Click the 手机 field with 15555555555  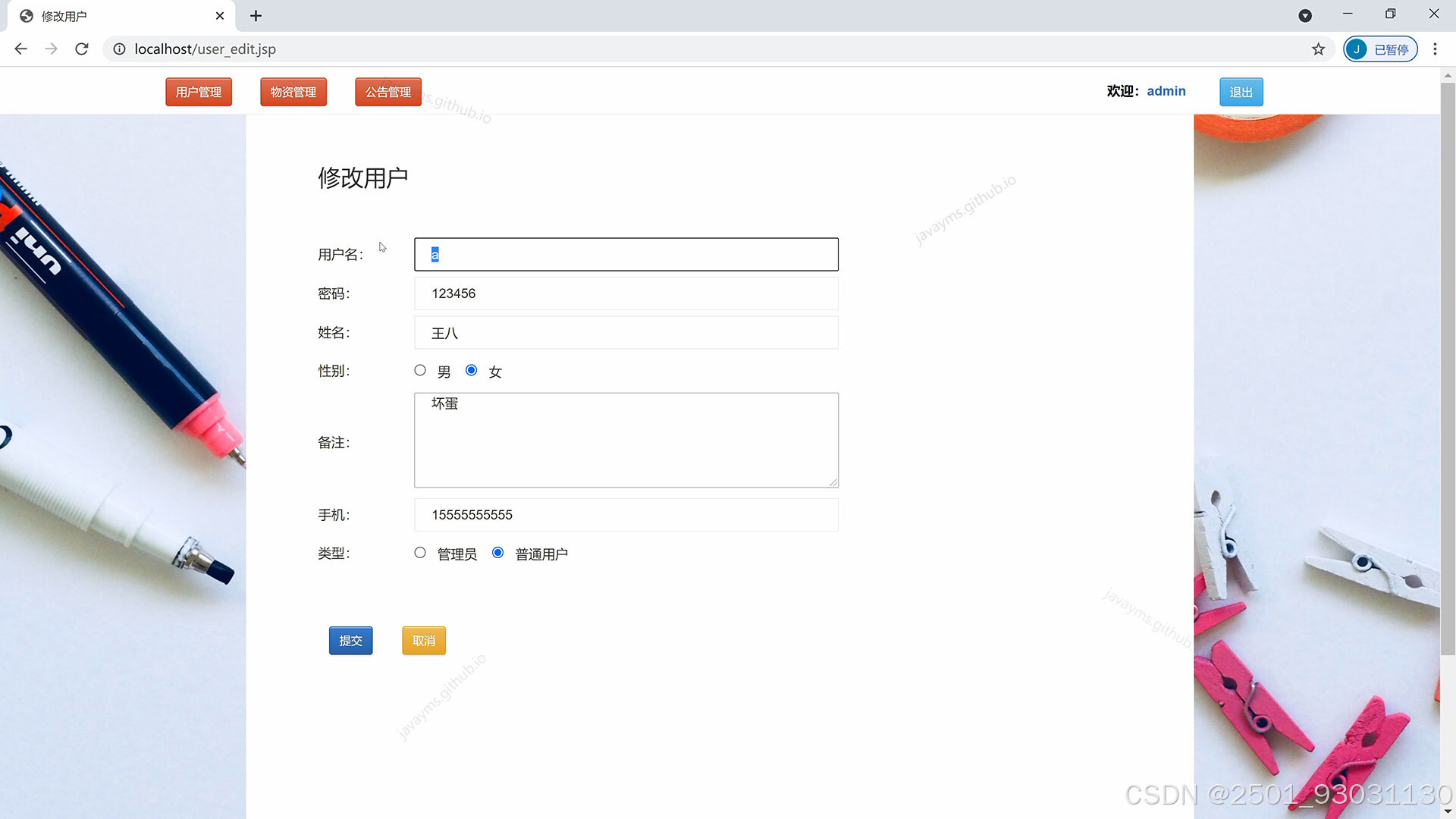pyautogui.click(x=626, y=515)
